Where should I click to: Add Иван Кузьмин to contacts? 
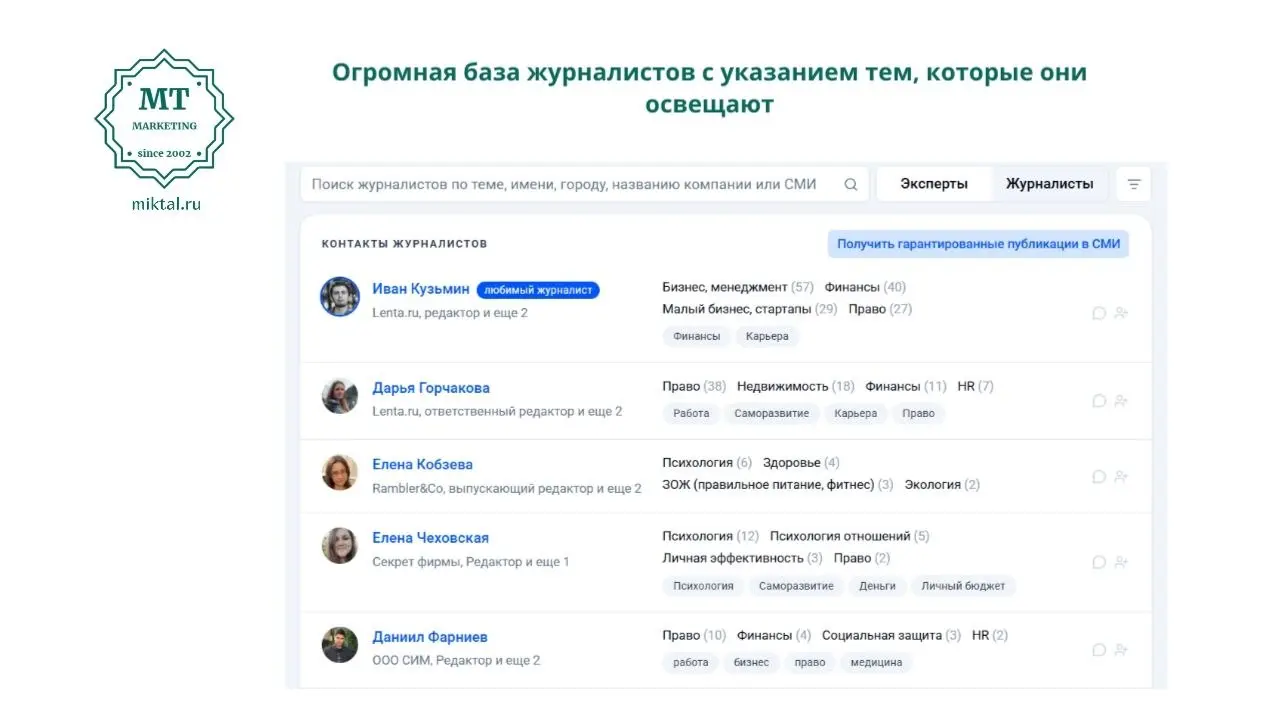(1121, 313)
